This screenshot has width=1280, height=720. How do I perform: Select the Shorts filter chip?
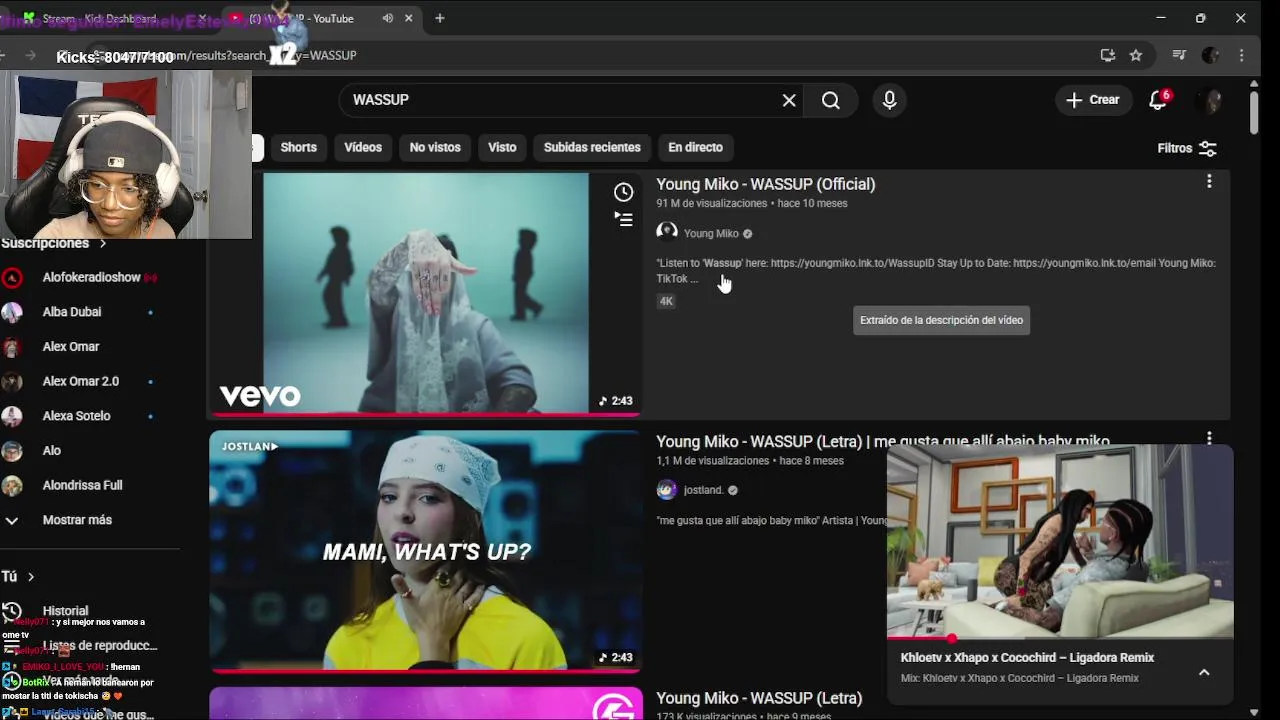298,147
